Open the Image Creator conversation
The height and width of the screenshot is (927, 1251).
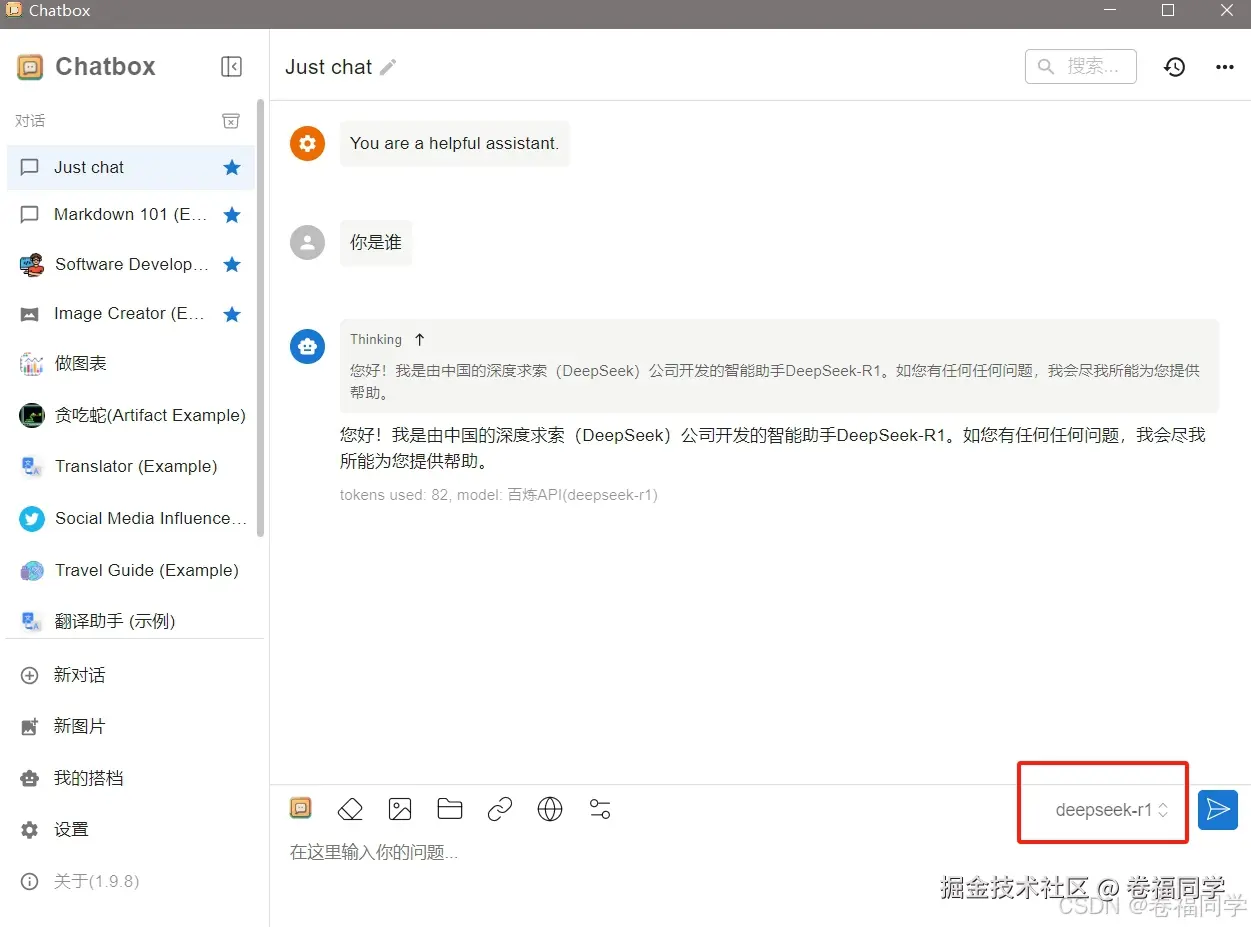tap(131, 314)
